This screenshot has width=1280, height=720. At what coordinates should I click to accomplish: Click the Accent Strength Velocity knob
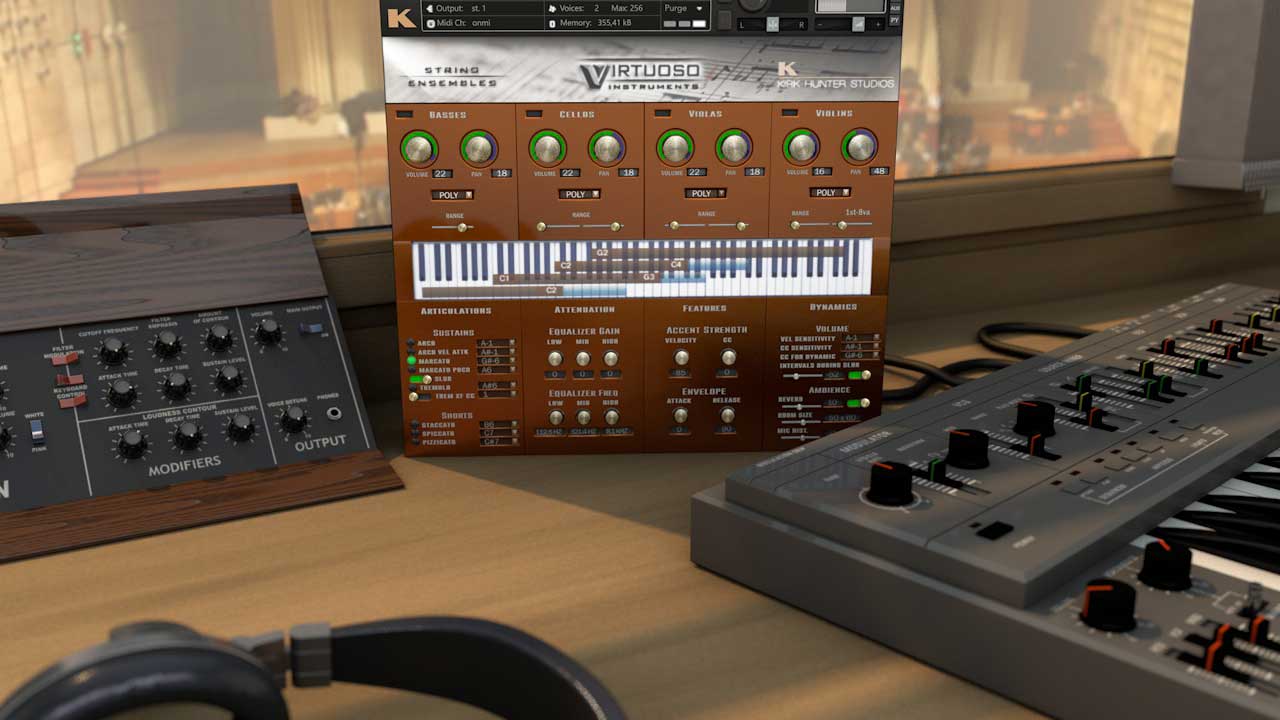click(x=681, y=357)
